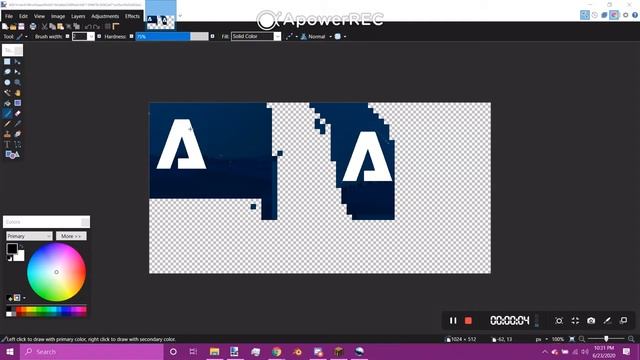Image resolution: width=640 pixels, height=360 pixels.
Task: Select the Shapes tool
Action: coord(12,155)
